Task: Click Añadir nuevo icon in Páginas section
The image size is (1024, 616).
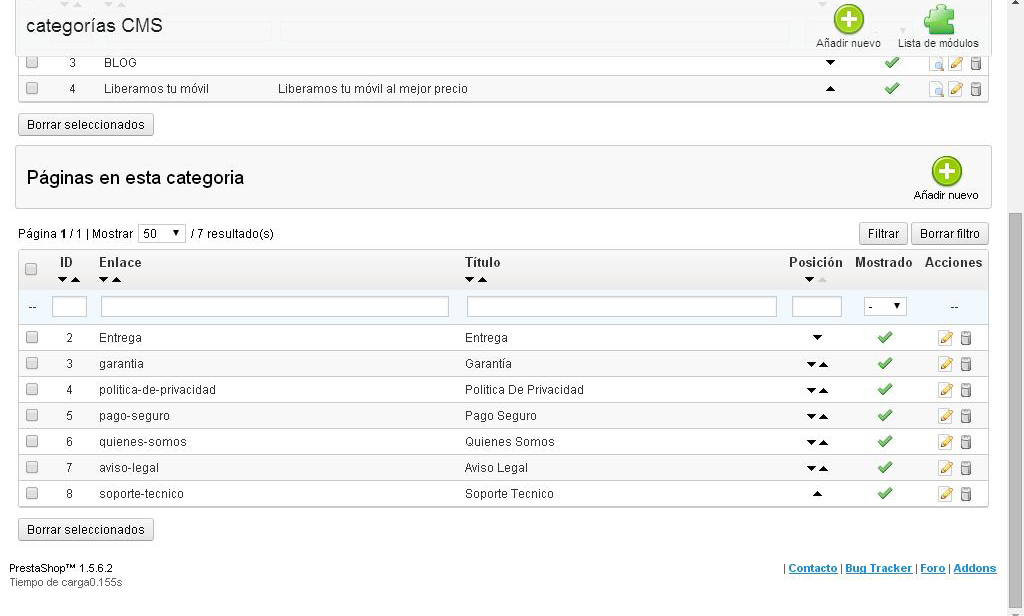Action: tap(946, 171)
